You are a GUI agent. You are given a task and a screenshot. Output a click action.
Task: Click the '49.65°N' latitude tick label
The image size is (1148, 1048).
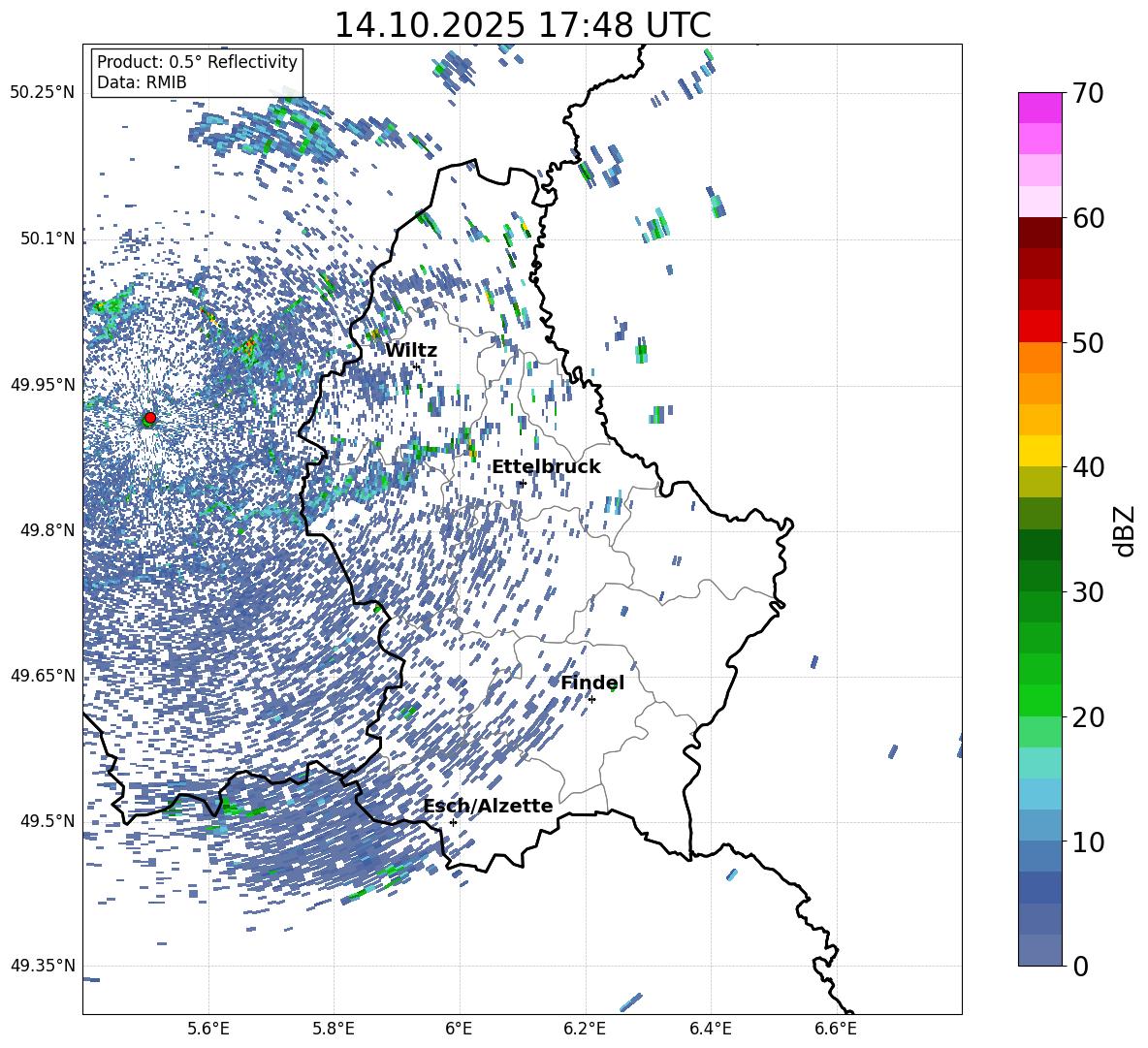coord(43,676)
